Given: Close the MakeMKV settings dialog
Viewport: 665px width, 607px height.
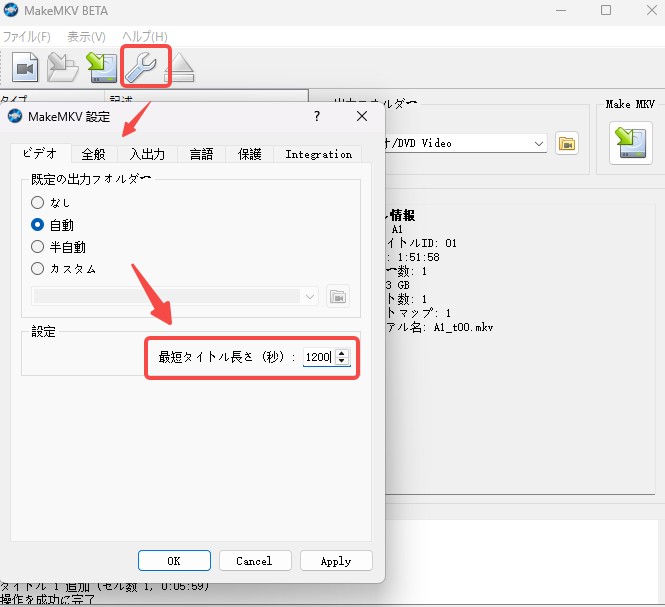Looking at the screenshot, I should click(x=362, y=116).
